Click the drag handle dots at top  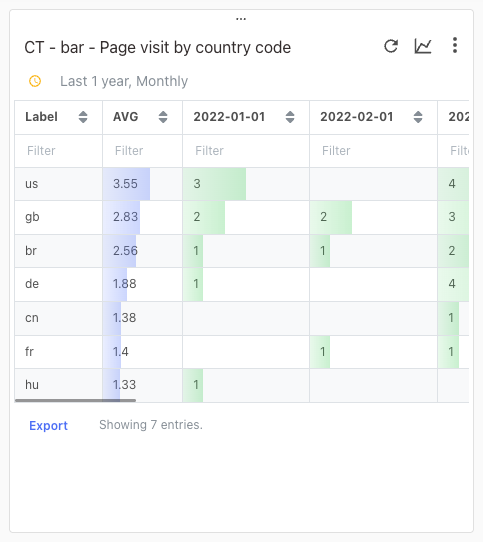click(241, 19)
